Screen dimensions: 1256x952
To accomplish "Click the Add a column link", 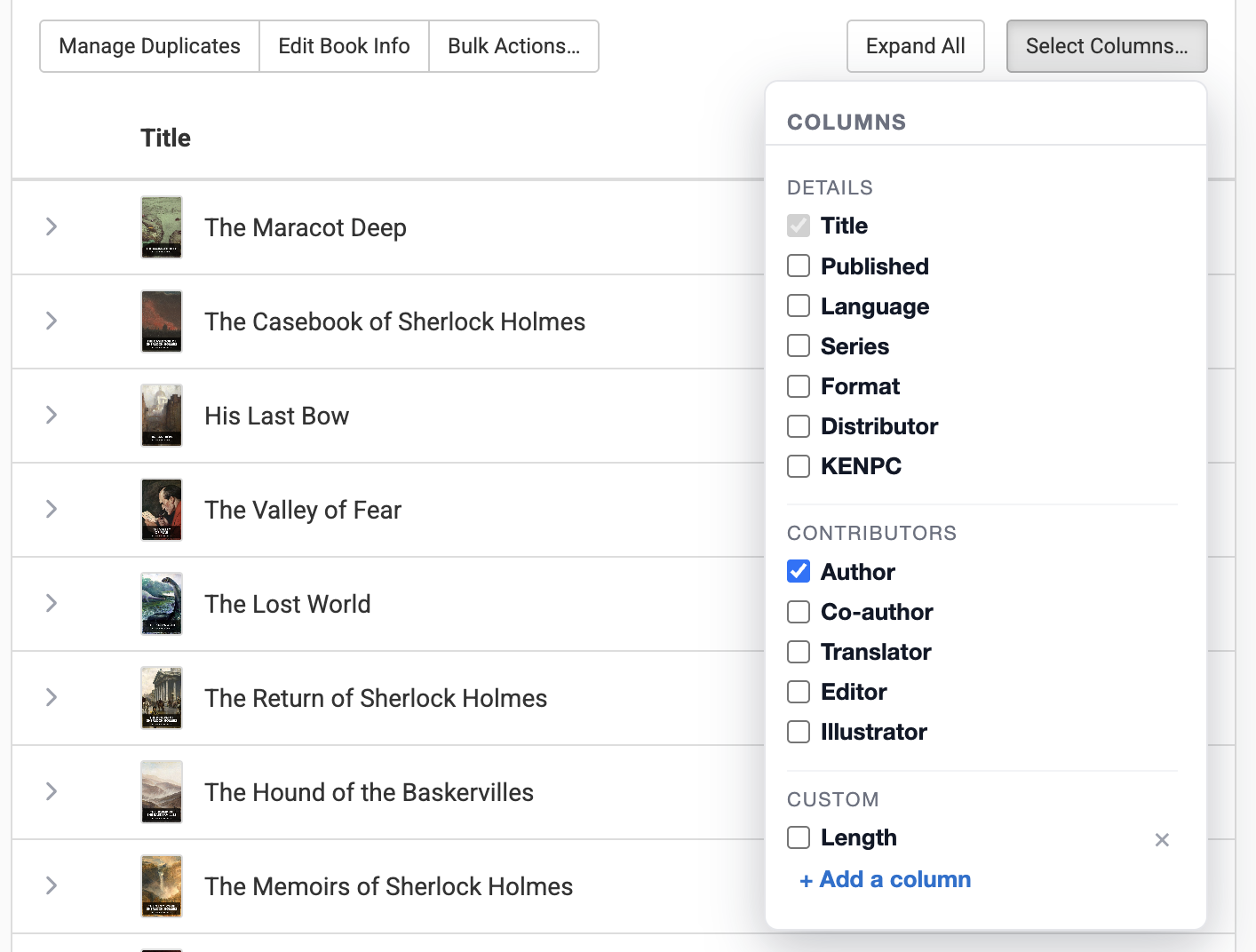I will coord(885,879).
